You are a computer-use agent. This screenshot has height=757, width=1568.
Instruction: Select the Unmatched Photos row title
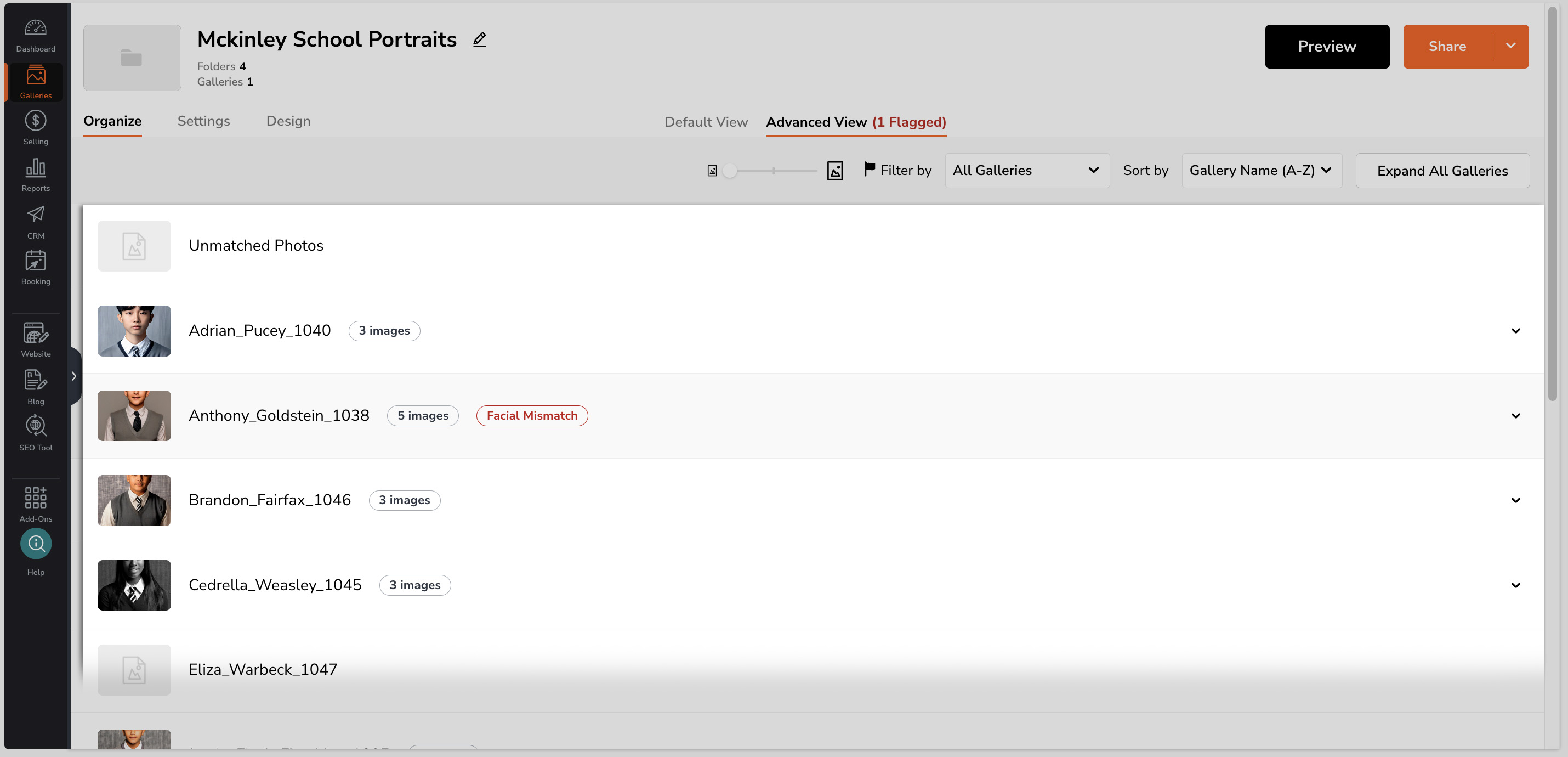click(x=255, y=245)
